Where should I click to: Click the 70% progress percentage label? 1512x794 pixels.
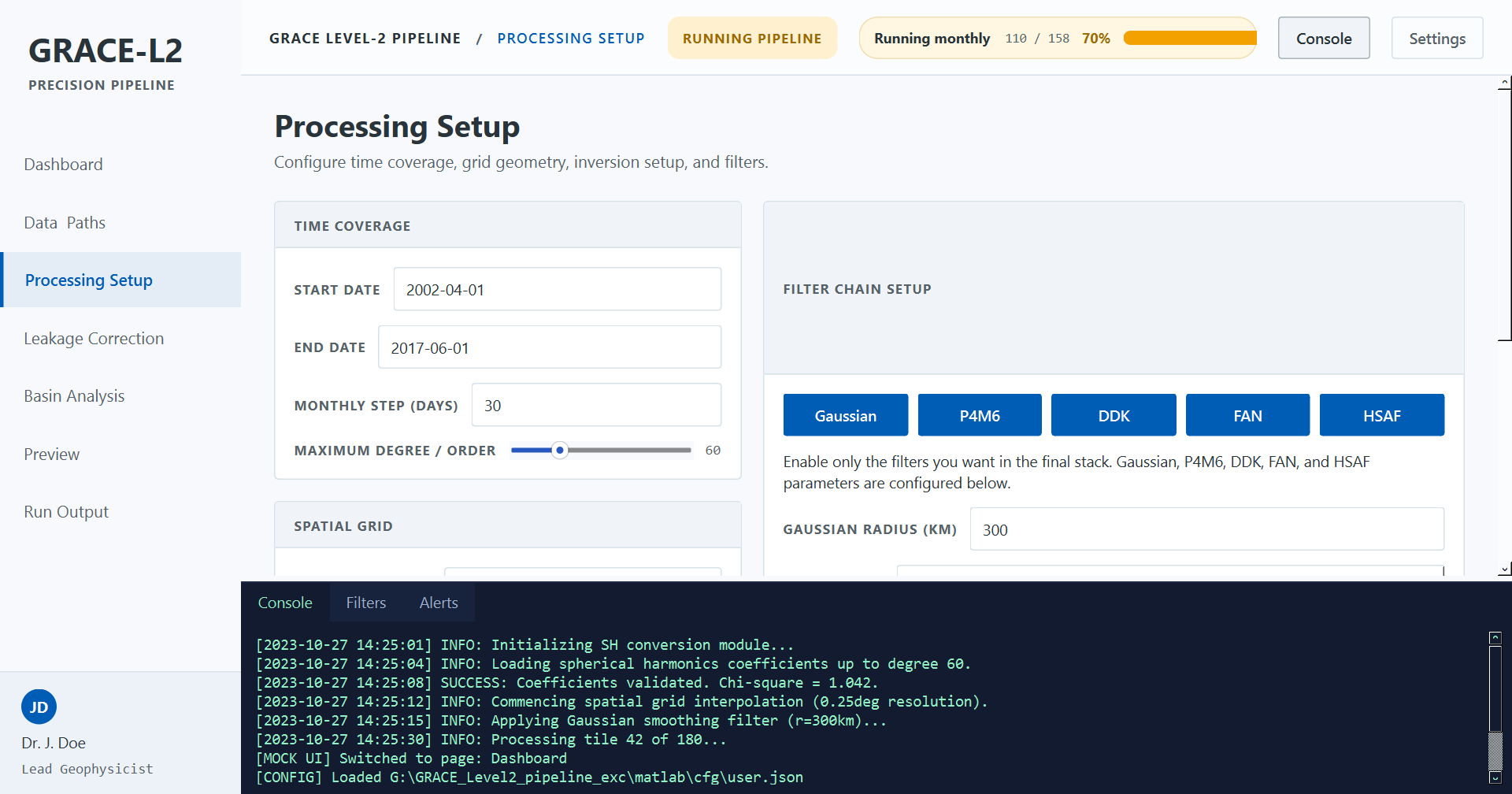point(1095,38)
